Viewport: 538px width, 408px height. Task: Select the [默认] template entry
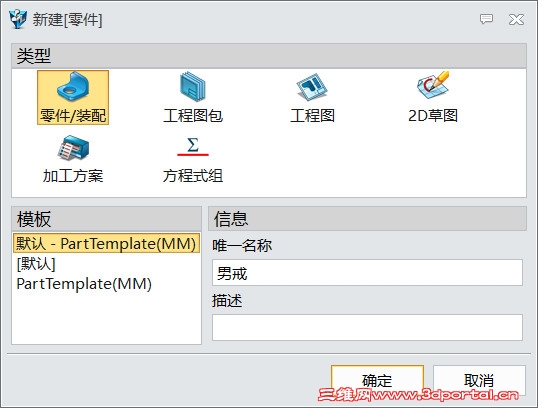pyautogui.click(x=36, y=264)
